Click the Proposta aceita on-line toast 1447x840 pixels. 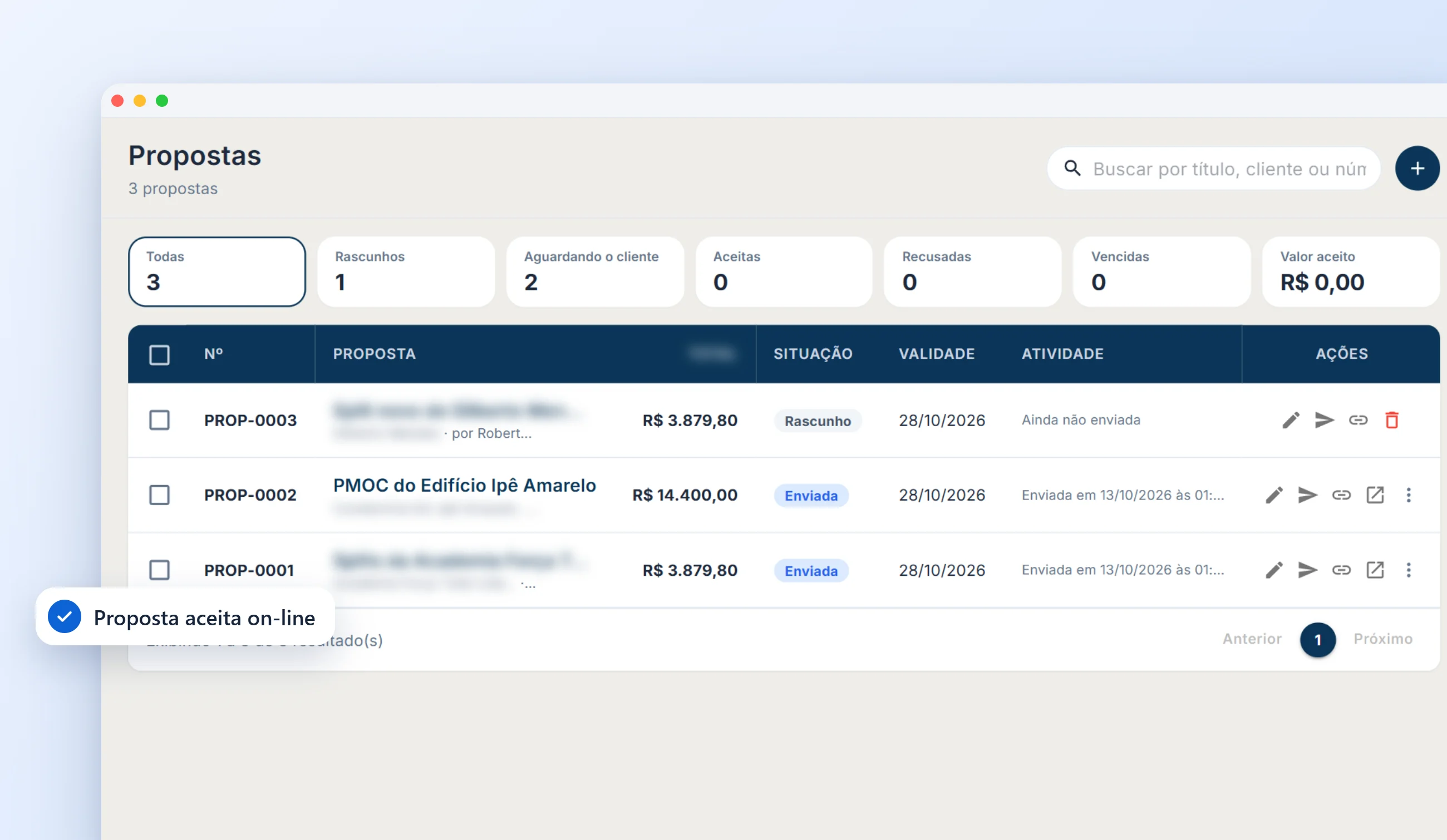[x=185, y=617]
